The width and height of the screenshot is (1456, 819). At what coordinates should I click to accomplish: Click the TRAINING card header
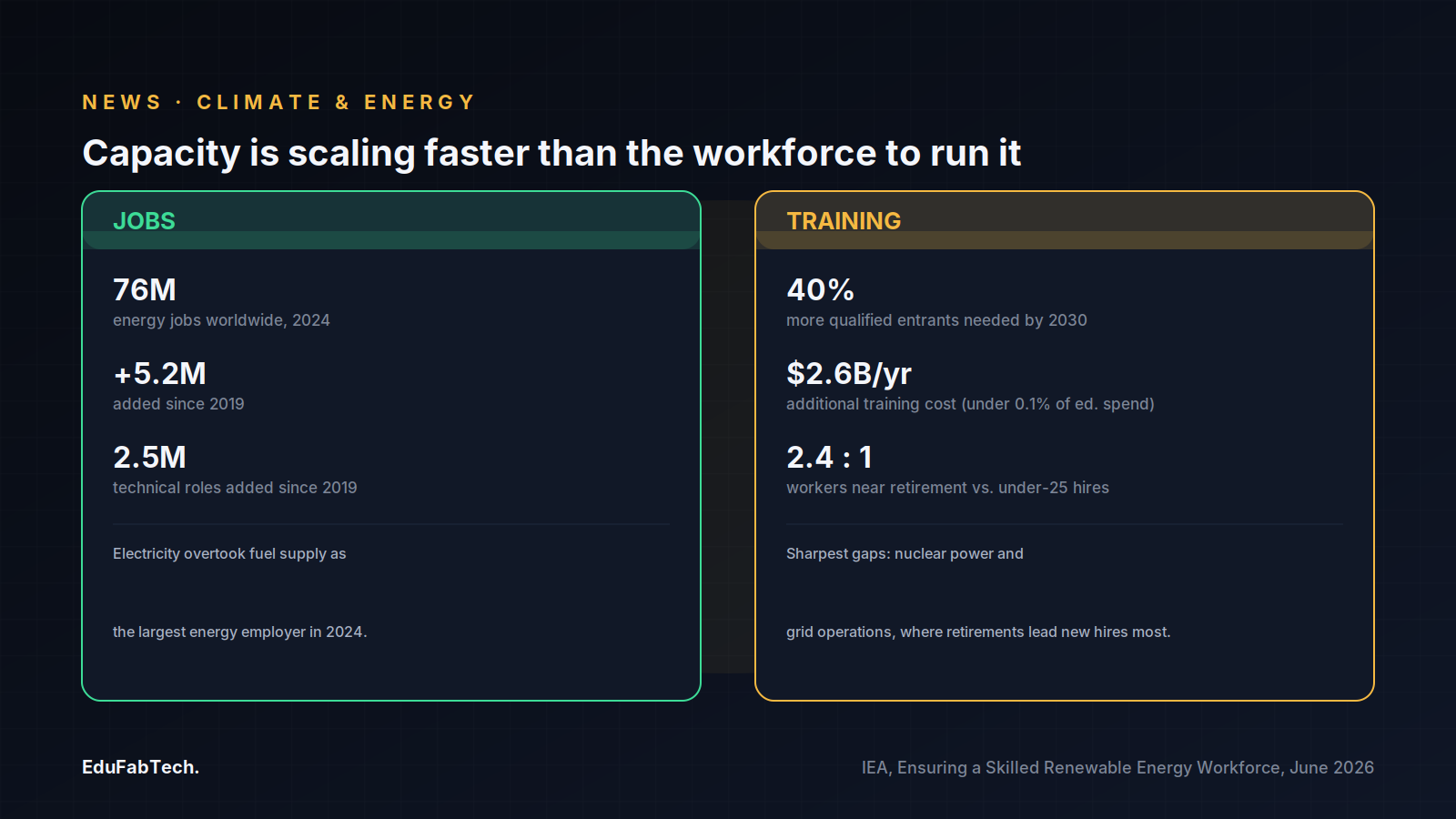tap(1065, 220)
